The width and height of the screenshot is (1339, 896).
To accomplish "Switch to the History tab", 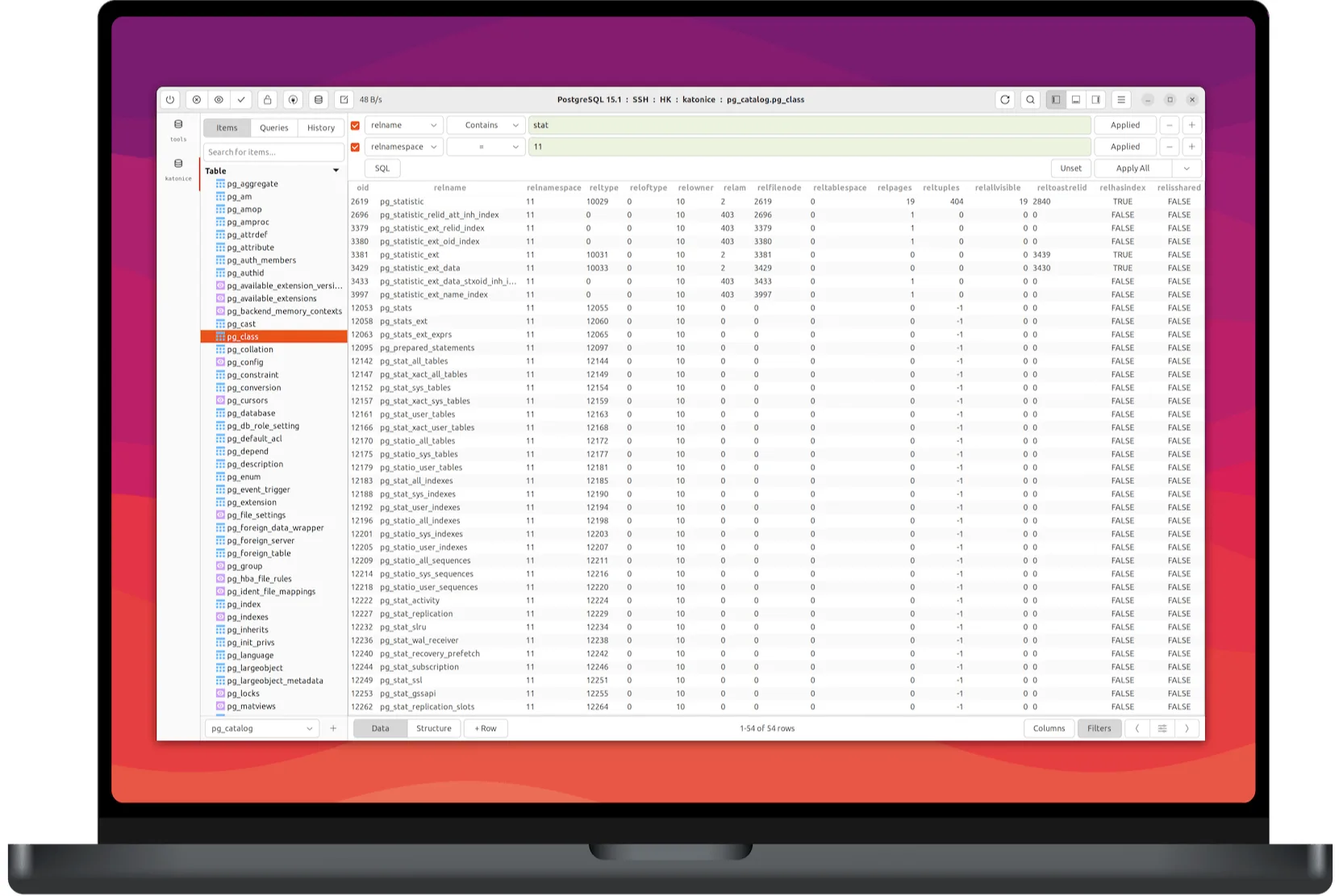I will [321, 128].
